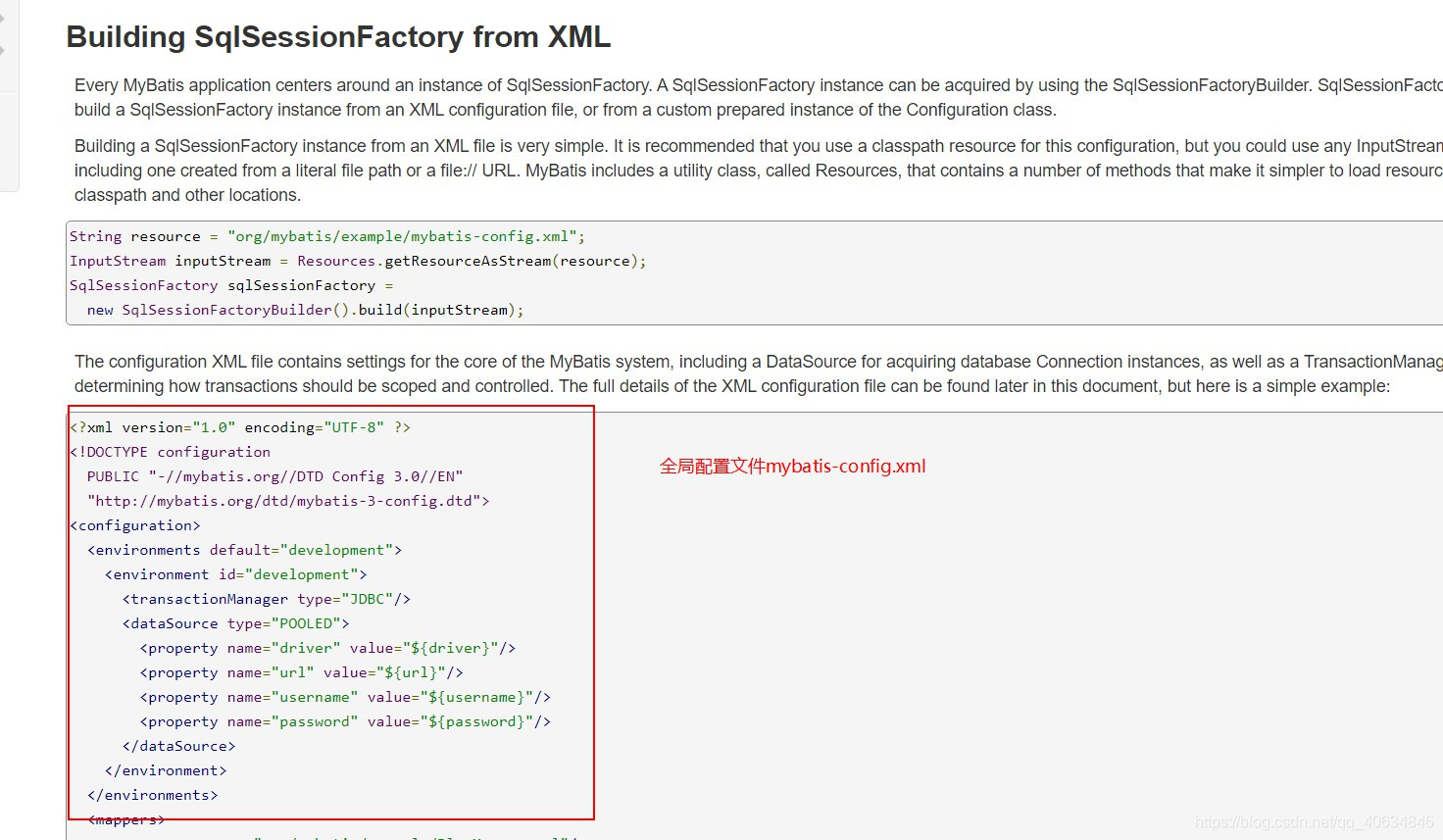Click the closing "</dataSource>" tag
This screenshot has height=840, width=1443.
click(x=179, y=746)
